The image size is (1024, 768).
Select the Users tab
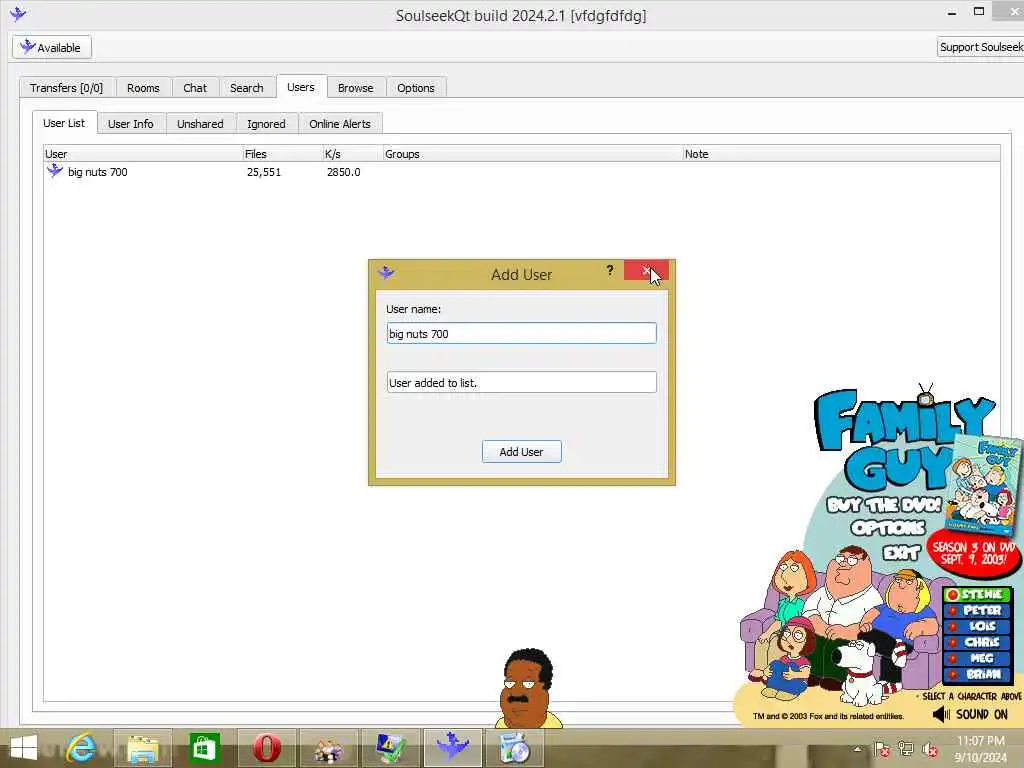pyautogui.click(x=300, y=87)
